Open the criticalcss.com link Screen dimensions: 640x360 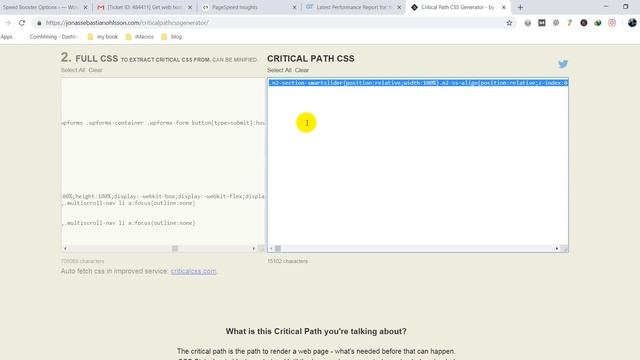coord(193,271)
